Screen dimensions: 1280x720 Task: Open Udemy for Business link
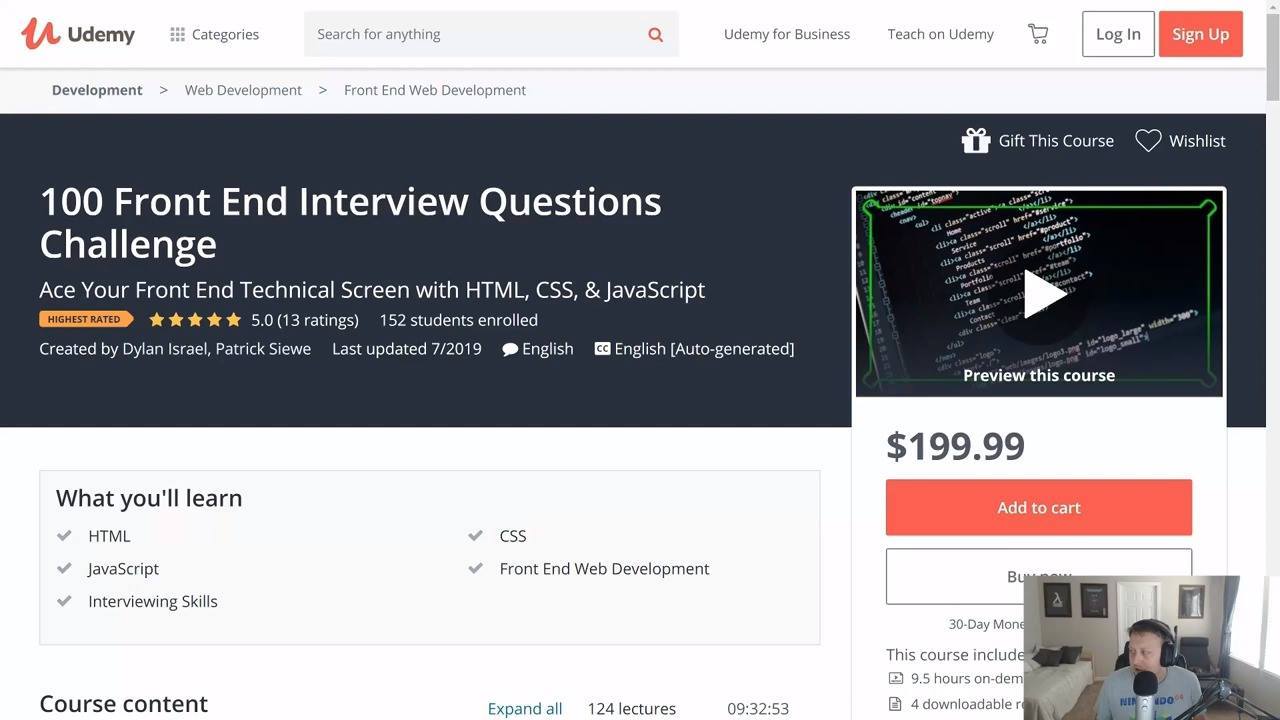[787, 34]
